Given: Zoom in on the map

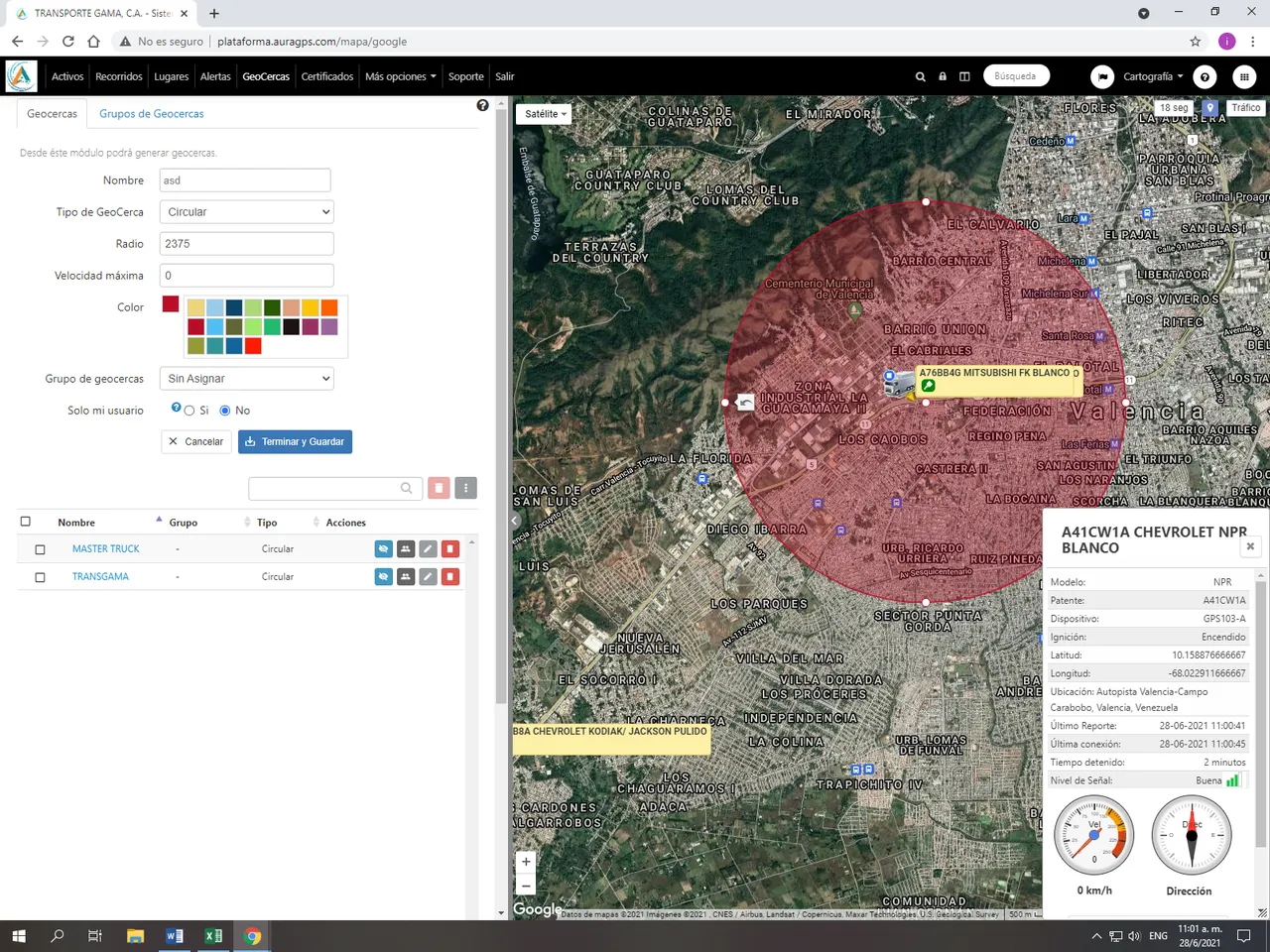Looking at the screenshot, I should 526,862.
